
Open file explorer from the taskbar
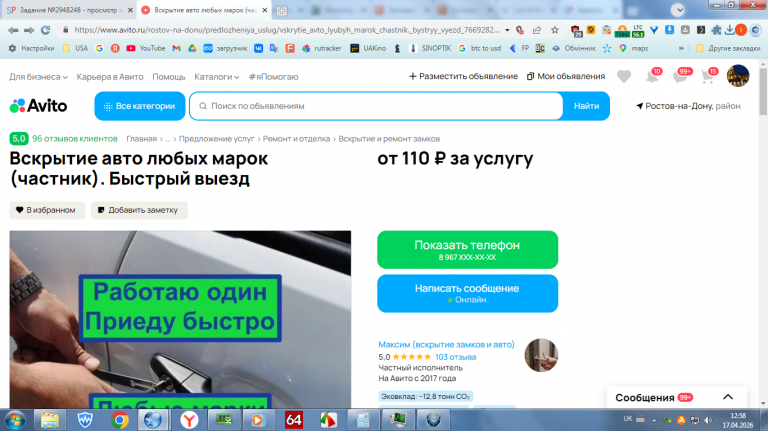49,420
